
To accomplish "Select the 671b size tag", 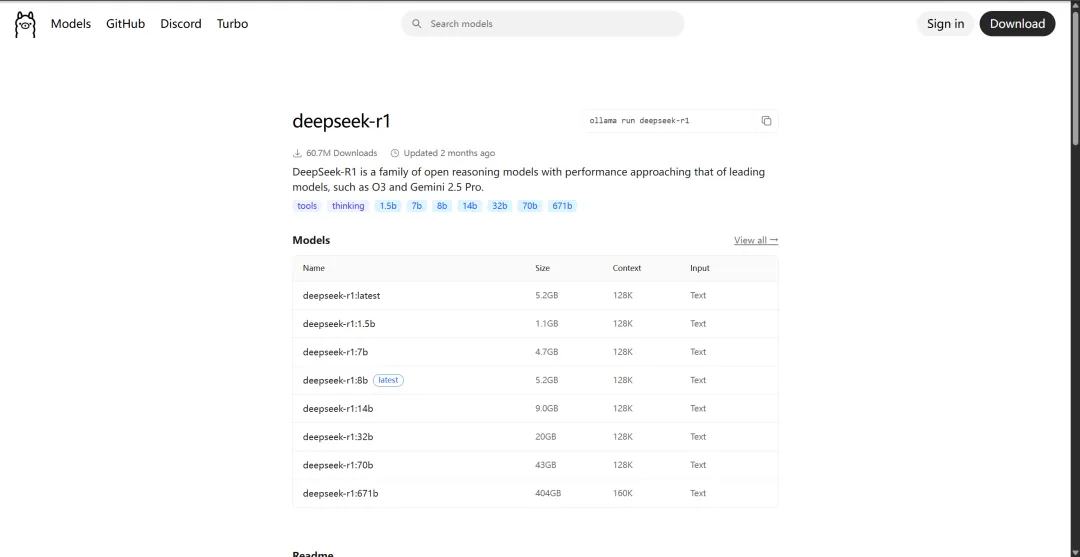I will 562,206.
